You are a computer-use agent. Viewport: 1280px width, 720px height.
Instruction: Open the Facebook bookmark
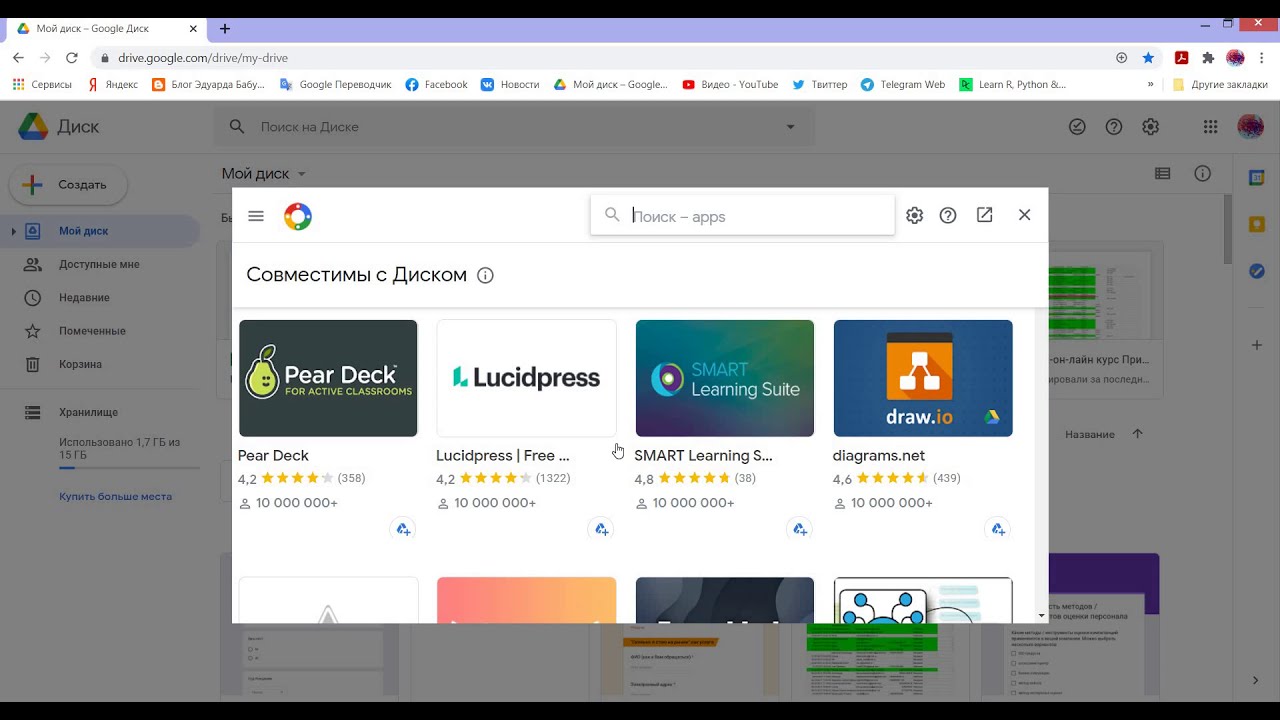tap(436, 85)
